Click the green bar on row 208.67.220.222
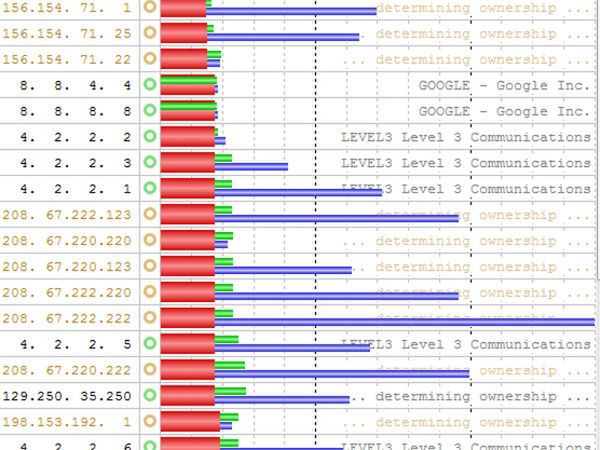600x450 pixels. [230, 365]
